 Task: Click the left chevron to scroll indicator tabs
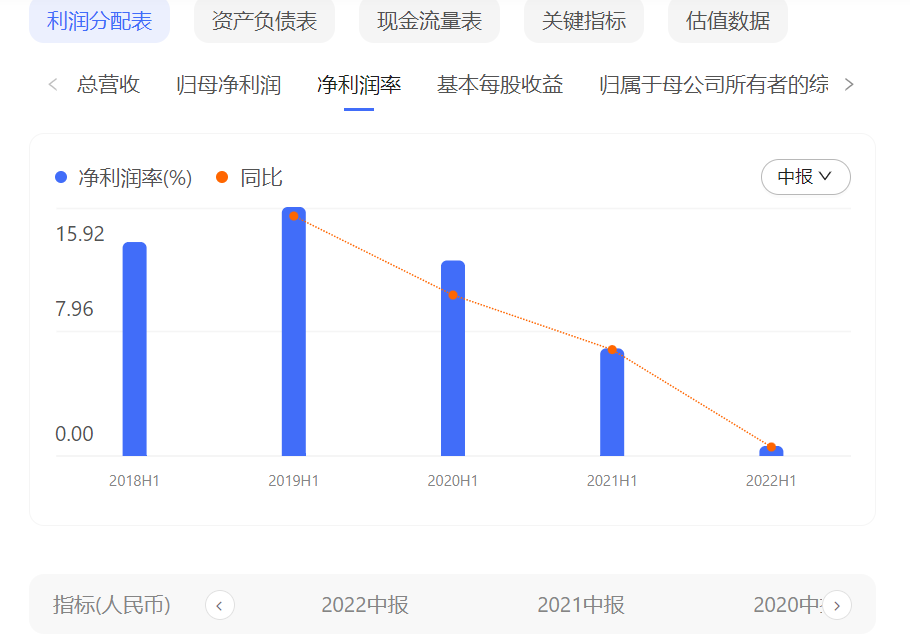[x=52, y=85]
